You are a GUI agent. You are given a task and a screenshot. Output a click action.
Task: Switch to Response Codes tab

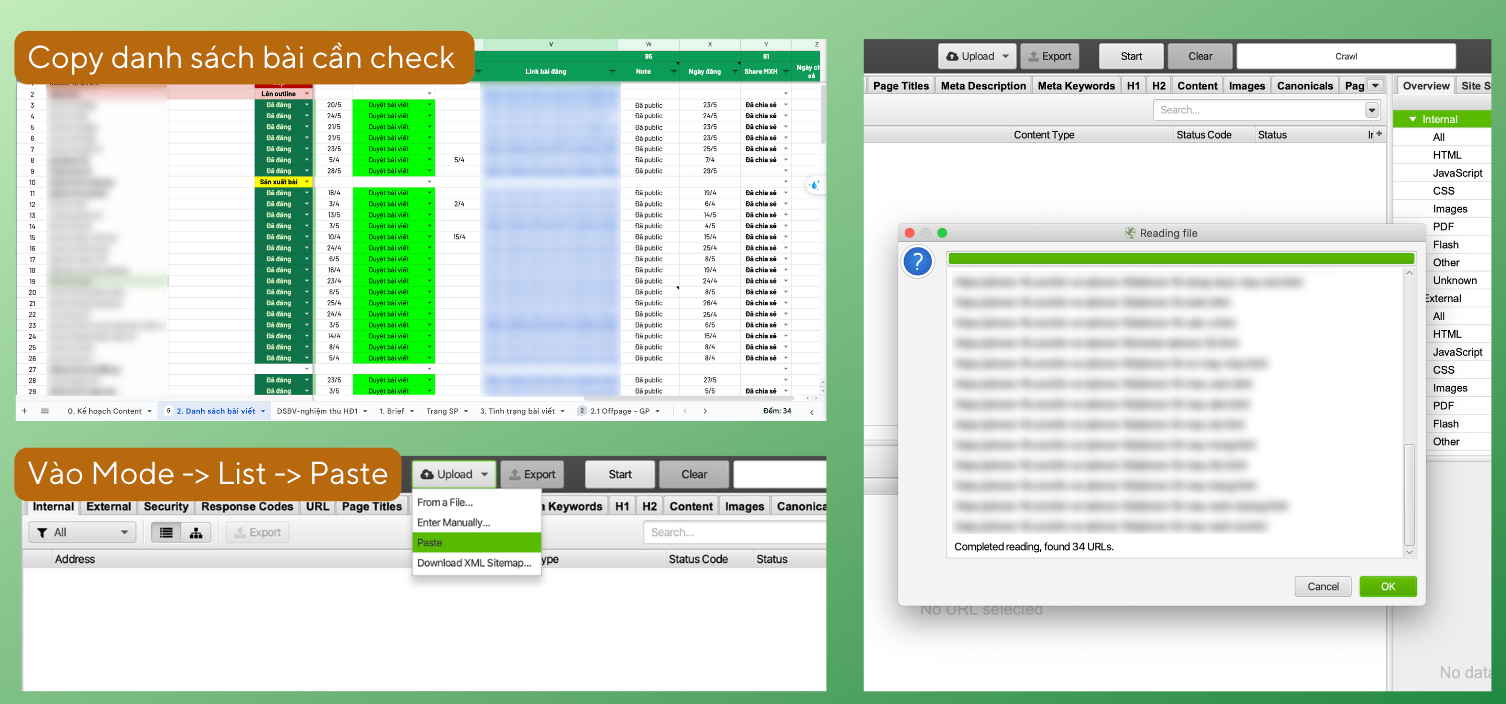[x=247, y=507]
